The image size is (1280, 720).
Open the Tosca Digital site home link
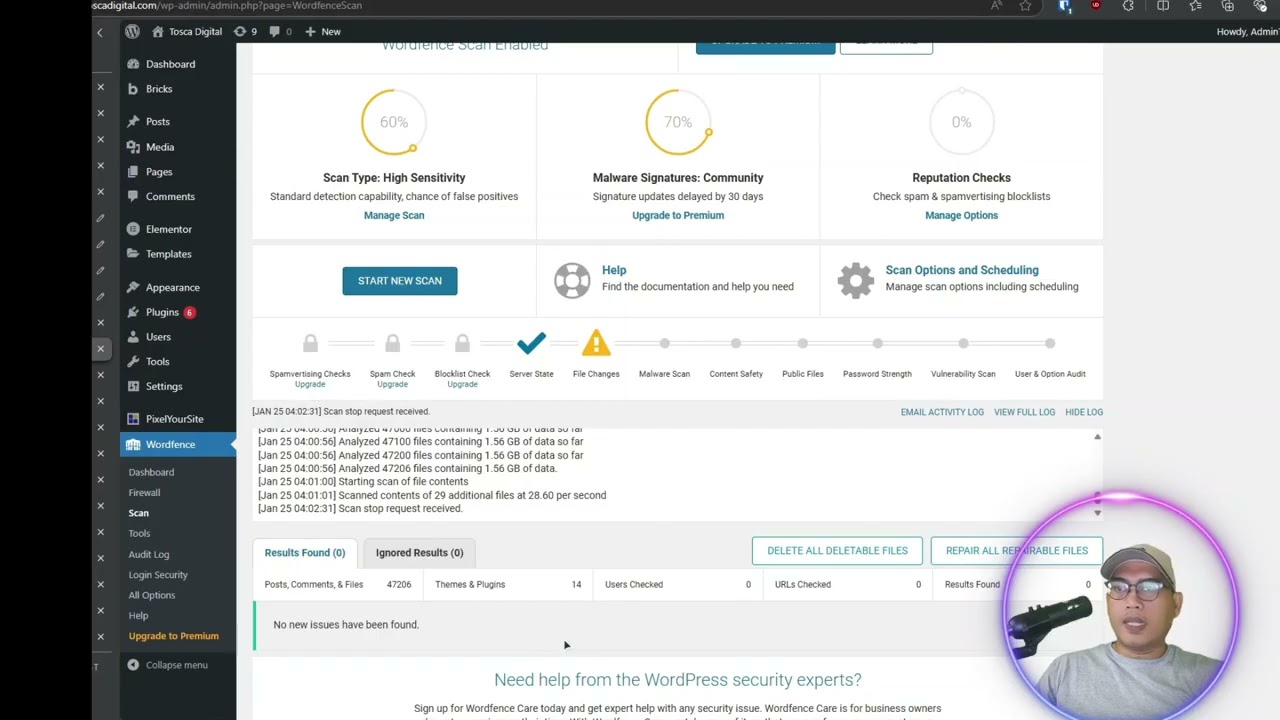(187, 32)
